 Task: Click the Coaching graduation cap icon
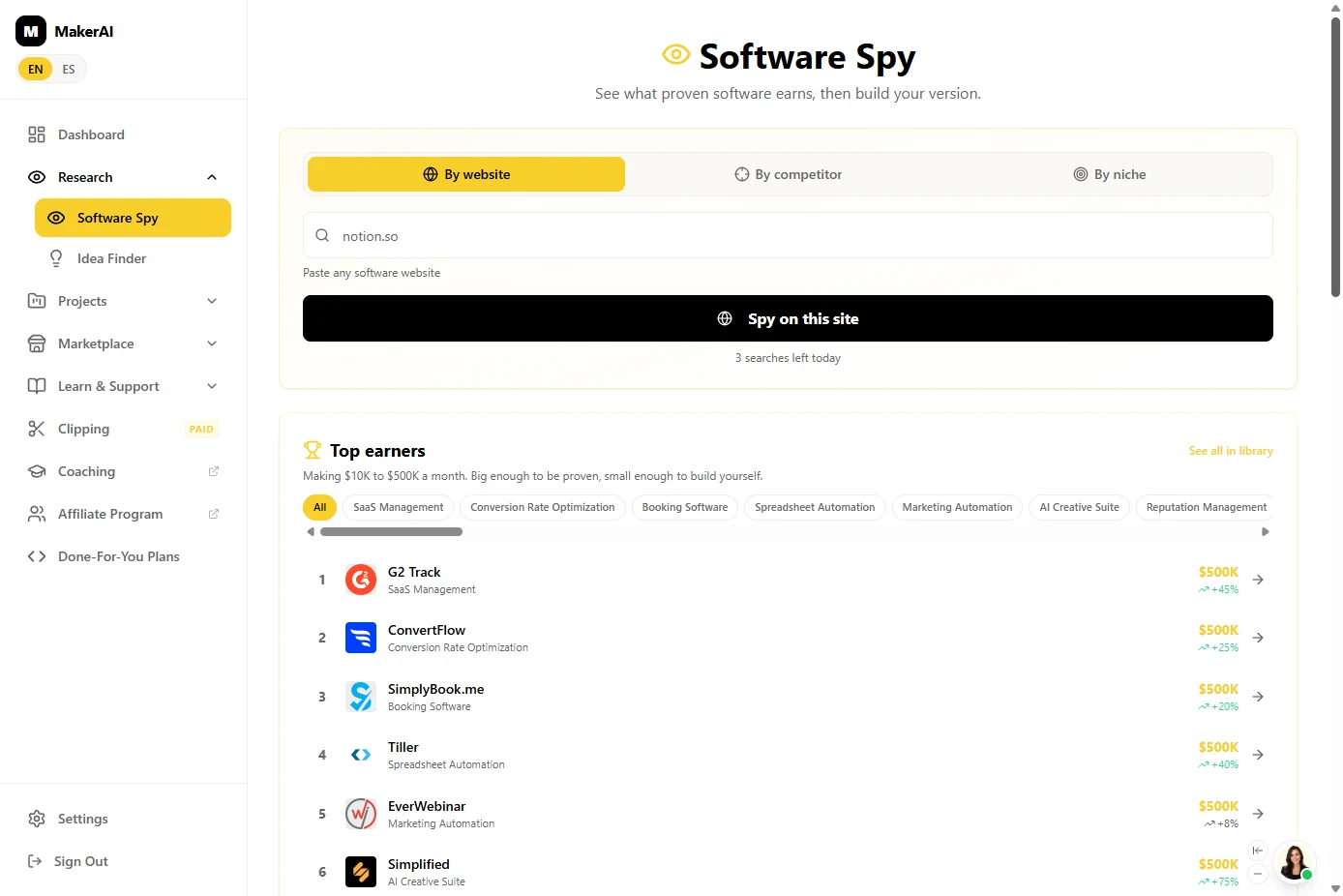37,471
